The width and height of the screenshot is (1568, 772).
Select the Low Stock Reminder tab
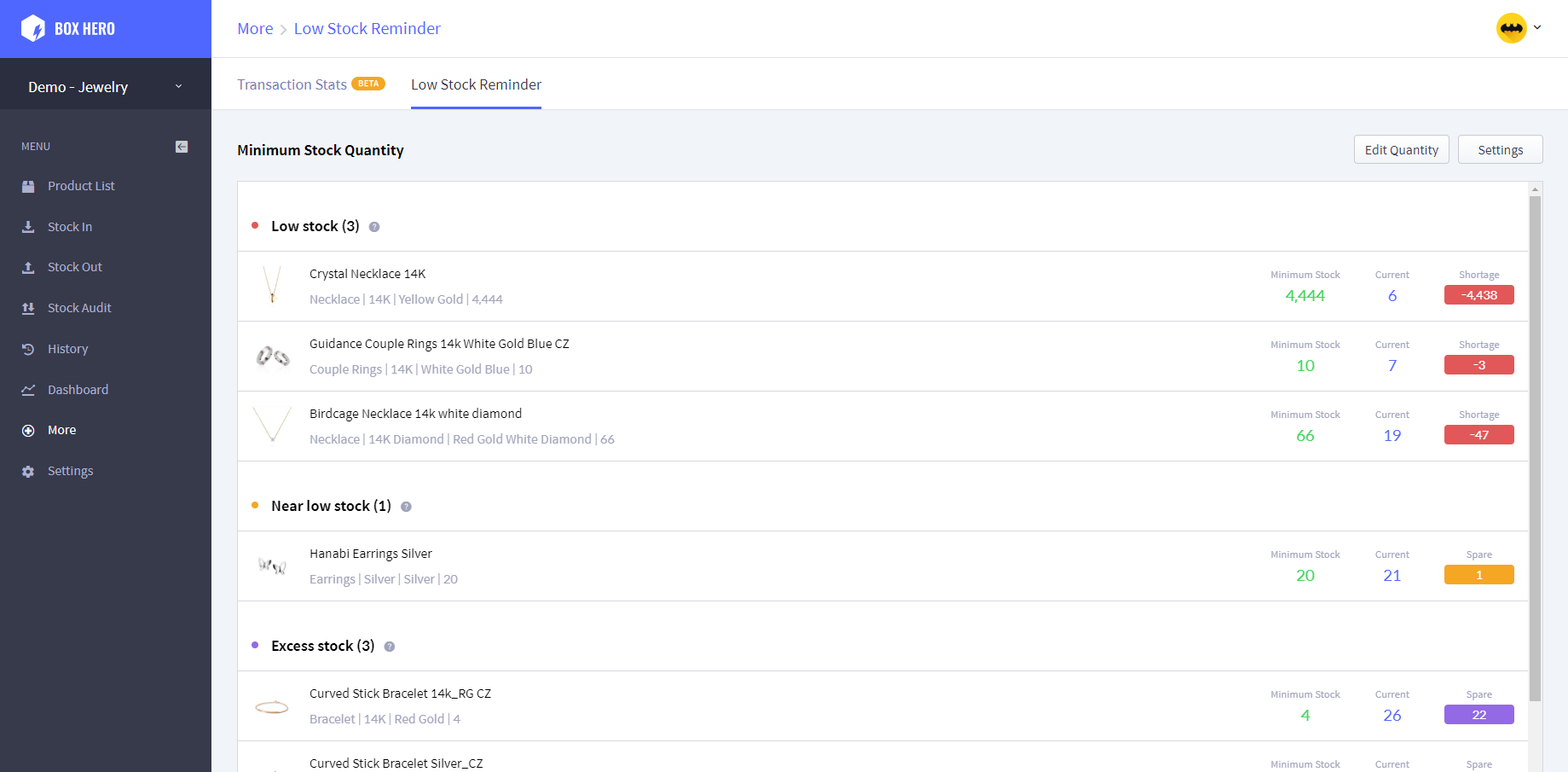click(x=476, y=84)
